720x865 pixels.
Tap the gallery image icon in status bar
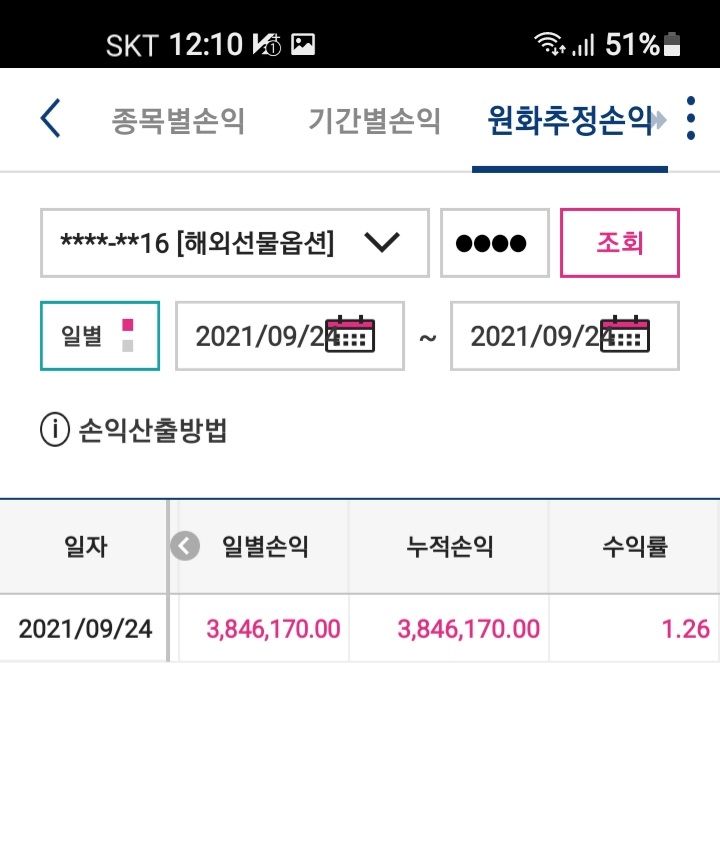point(303,44)
